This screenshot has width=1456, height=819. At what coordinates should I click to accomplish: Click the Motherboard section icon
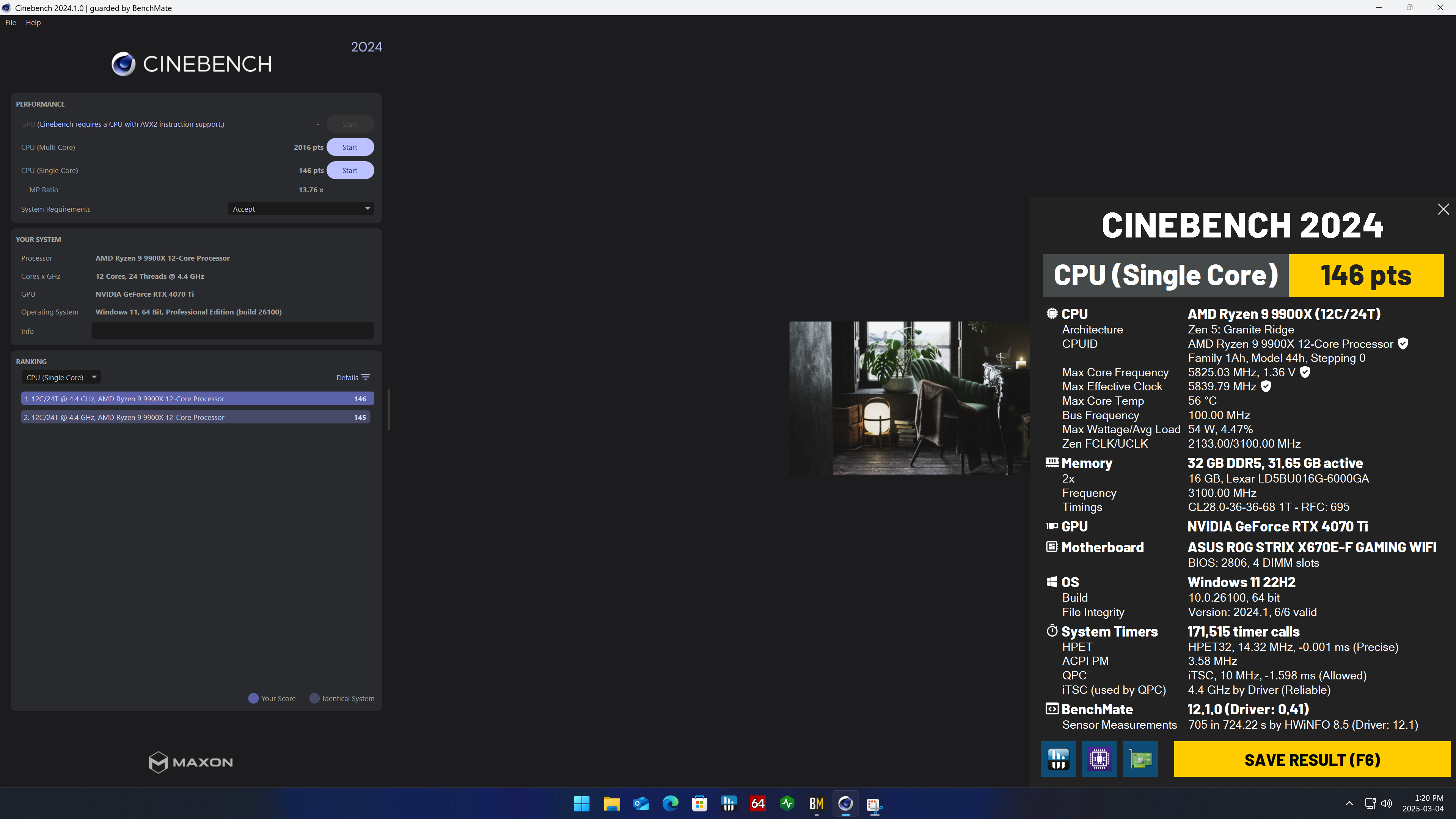(x=1052, y=547)
